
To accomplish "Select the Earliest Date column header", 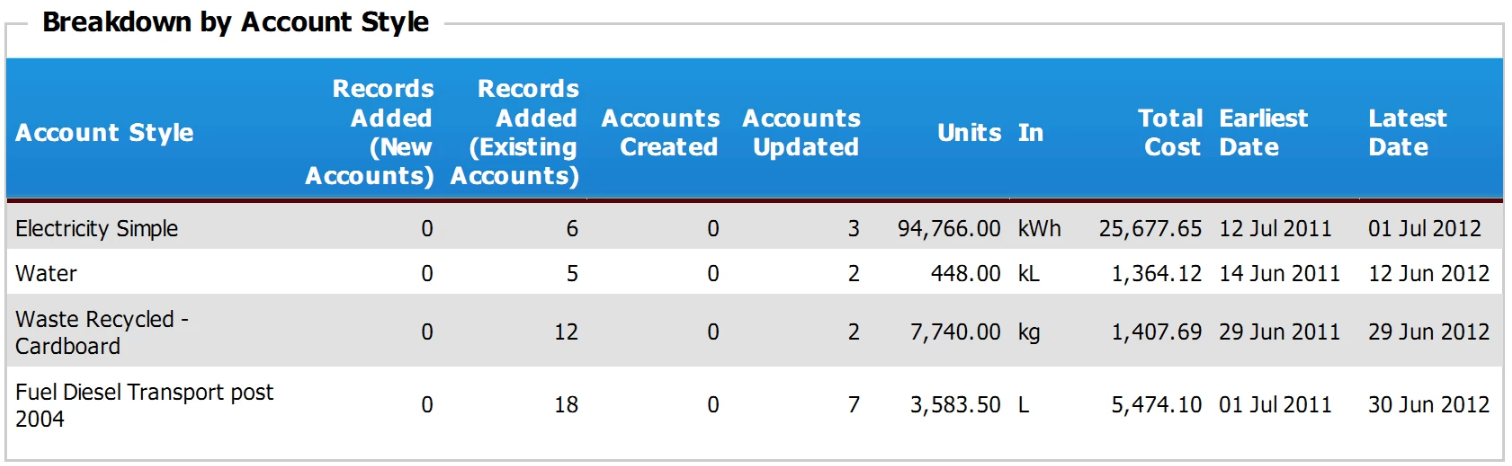I will tap(1263, 133).
